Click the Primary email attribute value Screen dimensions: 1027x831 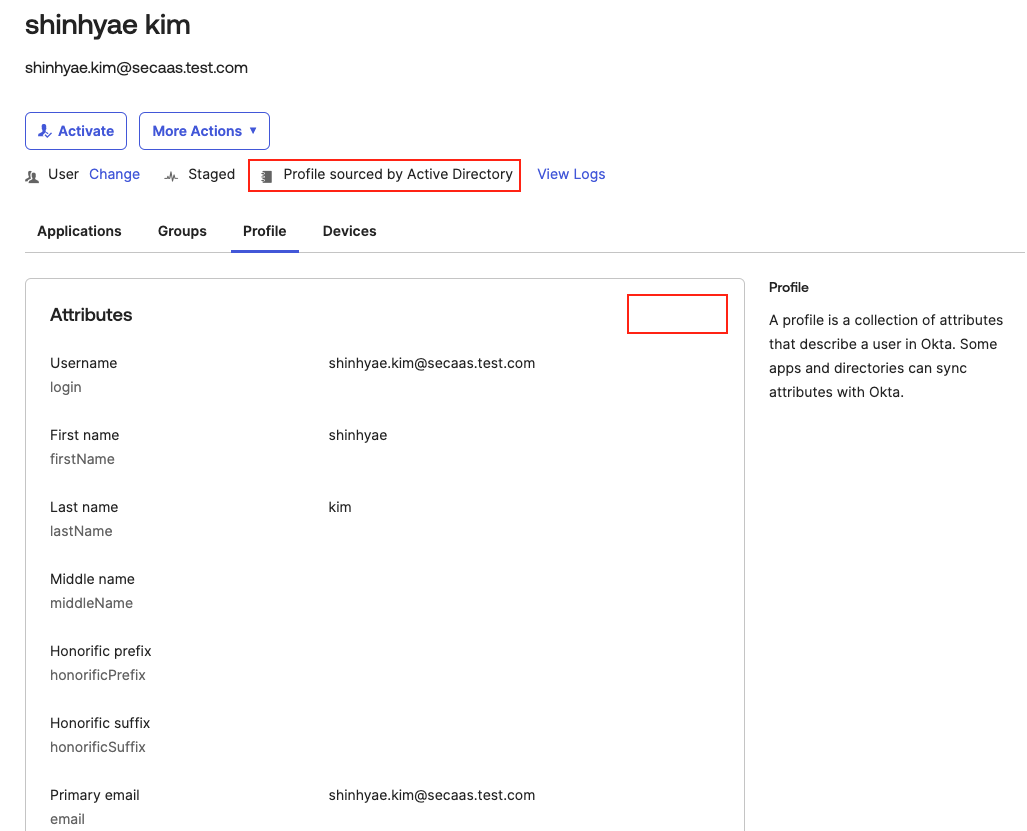[431, 795]
